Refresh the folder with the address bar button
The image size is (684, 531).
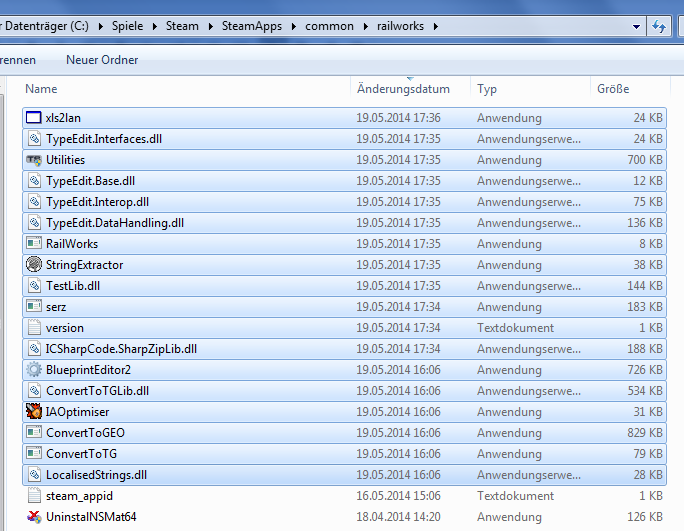658,26
